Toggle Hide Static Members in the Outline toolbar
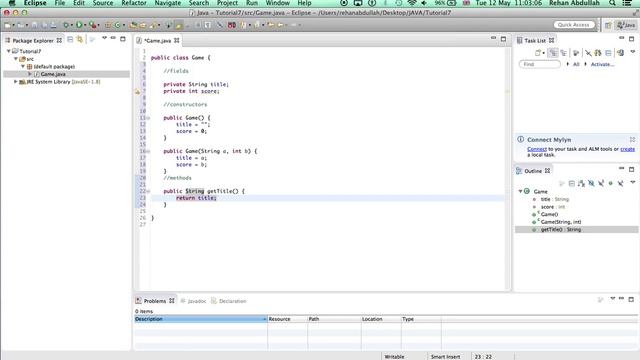Viewport: 640px width, 360px height. (x=601, y=183)
